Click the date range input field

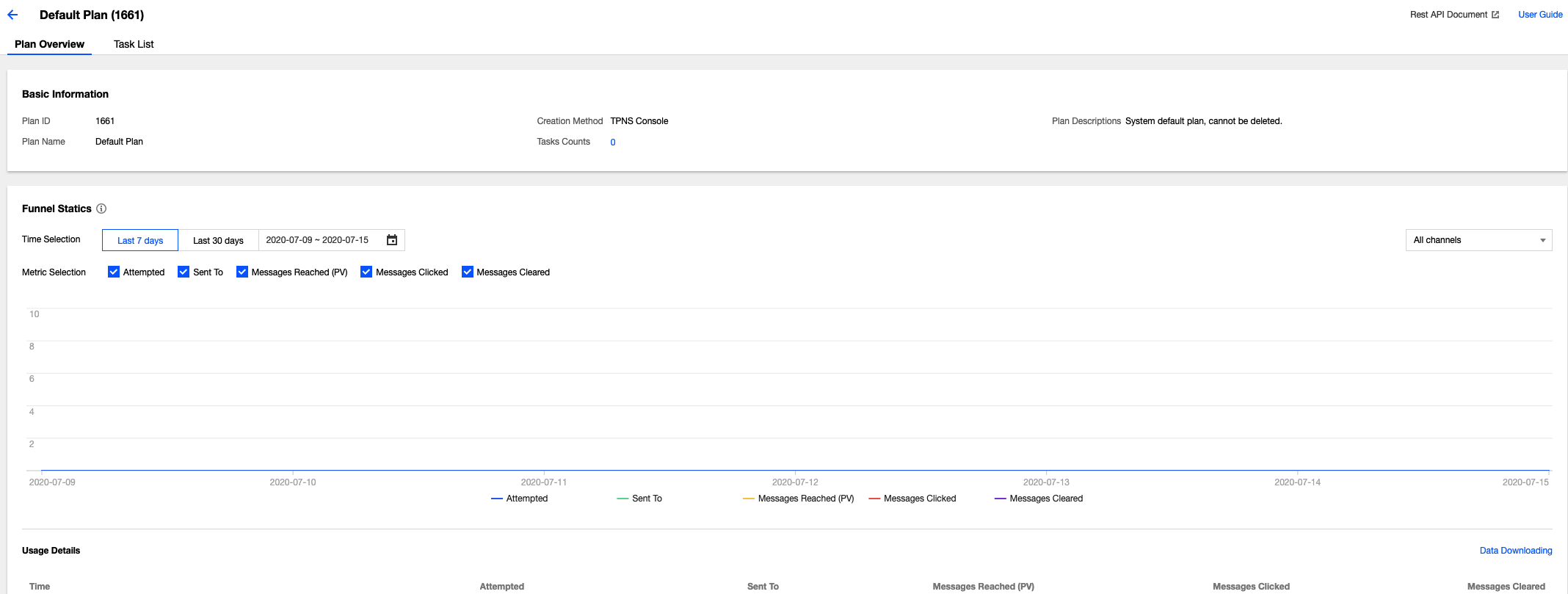pyautogui.click(x=317, y=240)
